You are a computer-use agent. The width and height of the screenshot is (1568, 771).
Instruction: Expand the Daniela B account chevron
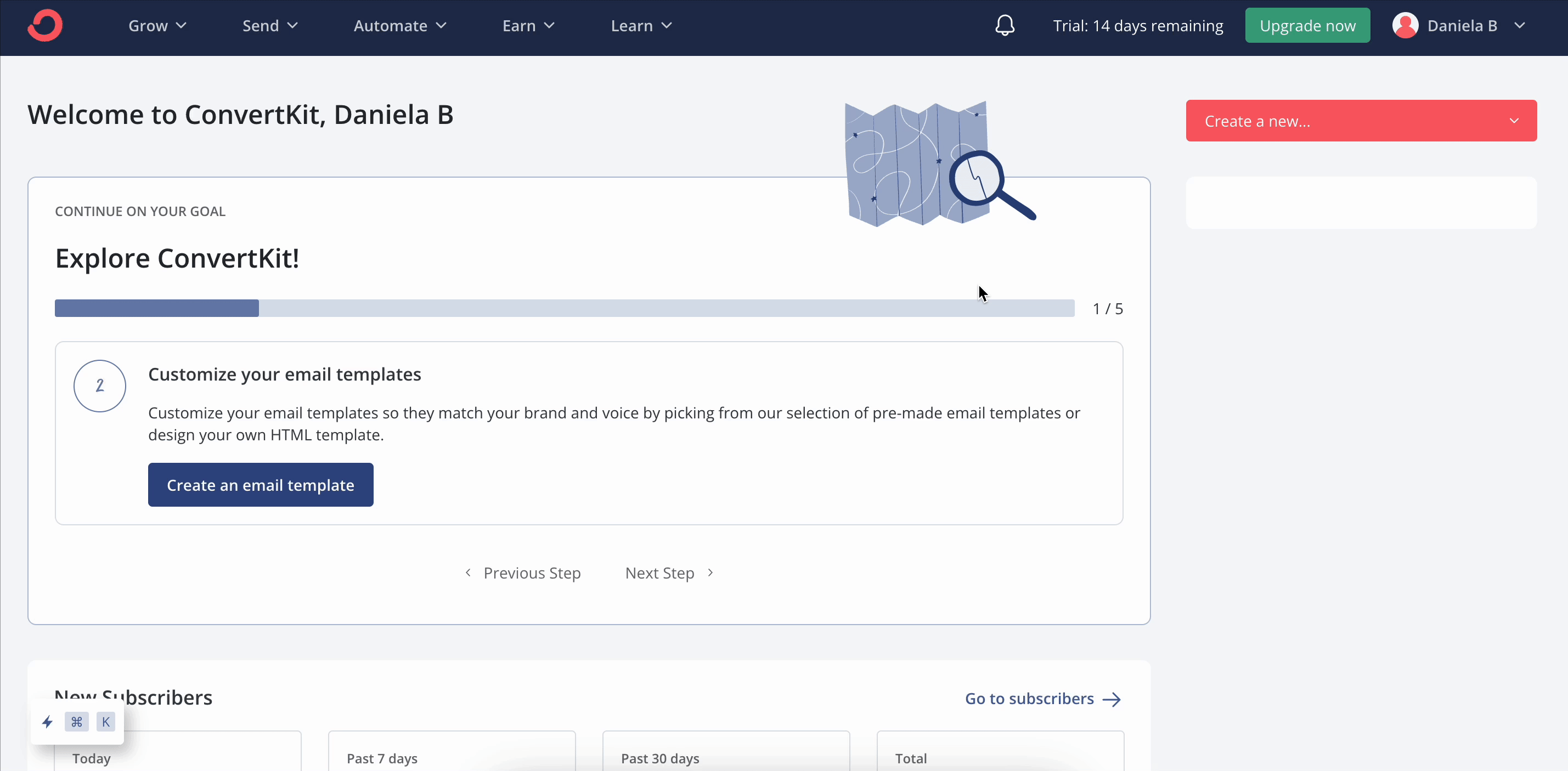pyautogui.click(x=1520, y=26)
